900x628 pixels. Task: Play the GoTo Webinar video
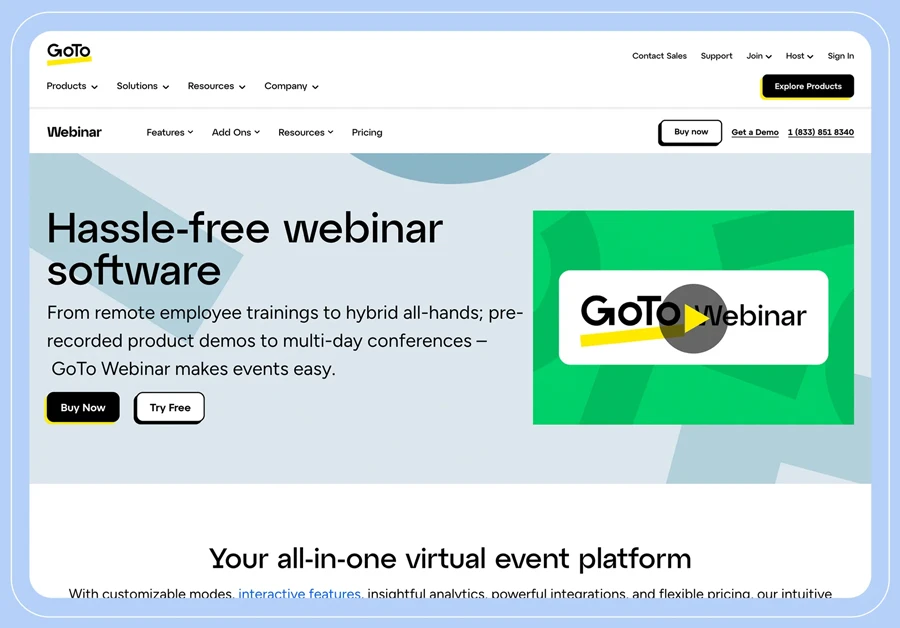692,318
